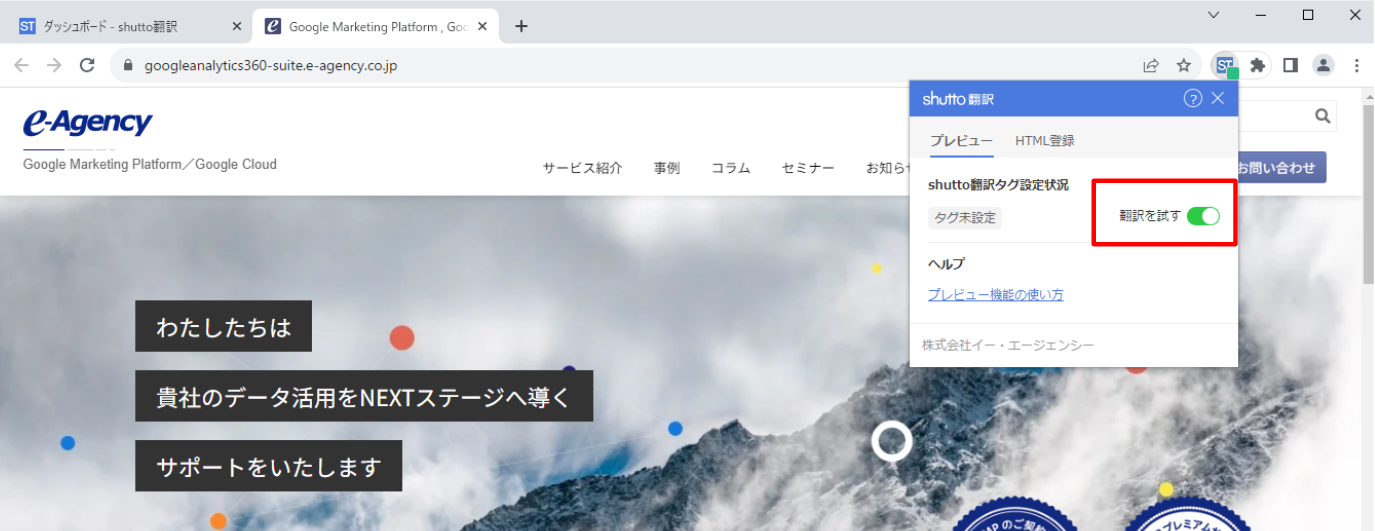1375x531 pixels.
Task: Reload the page
Action: (x=87, y=65)
